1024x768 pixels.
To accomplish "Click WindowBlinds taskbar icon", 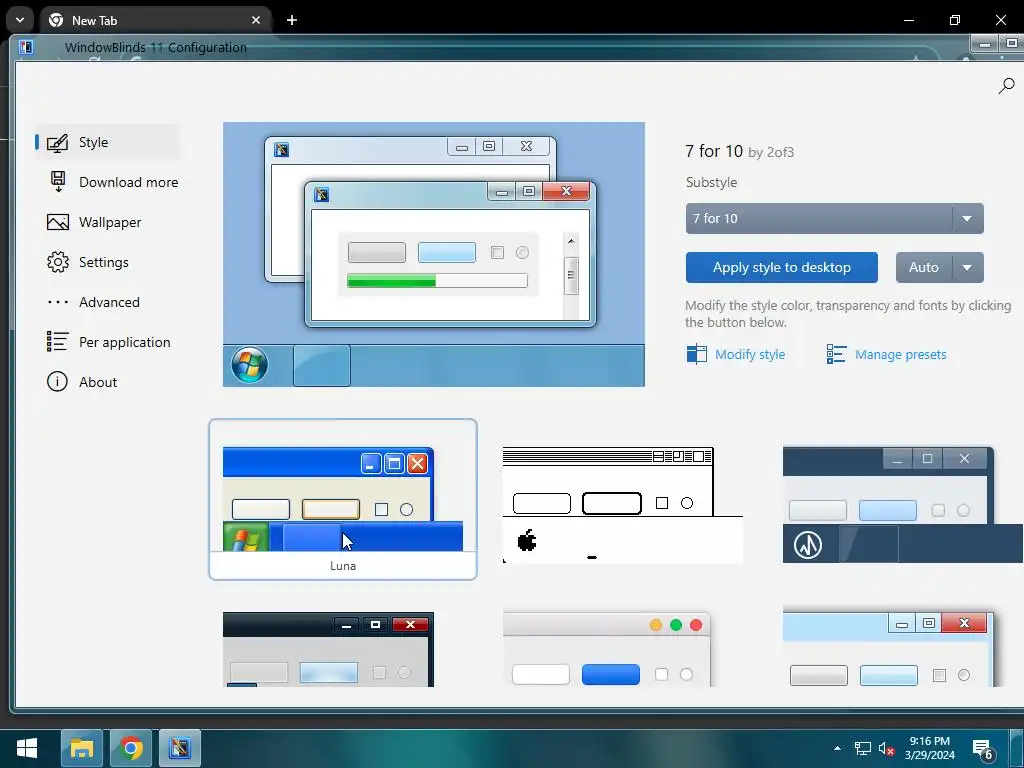I will click(180, 748).
